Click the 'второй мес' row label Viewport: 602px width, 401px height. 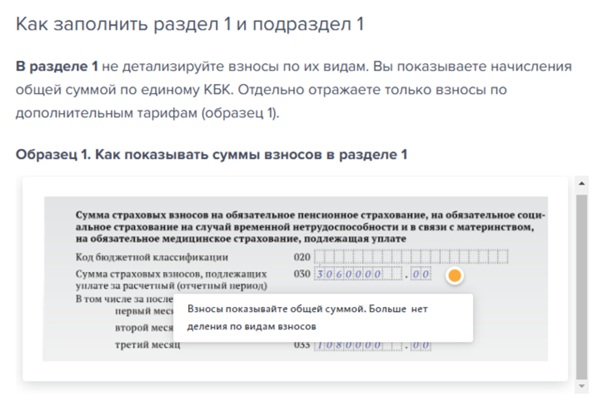click(145, 328)
